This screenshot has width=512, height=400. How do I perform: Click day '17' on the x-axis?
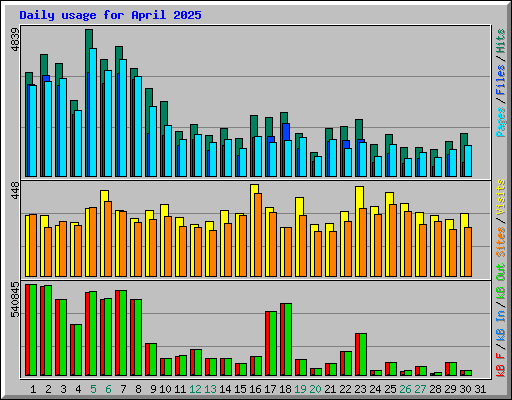point(270,389)
